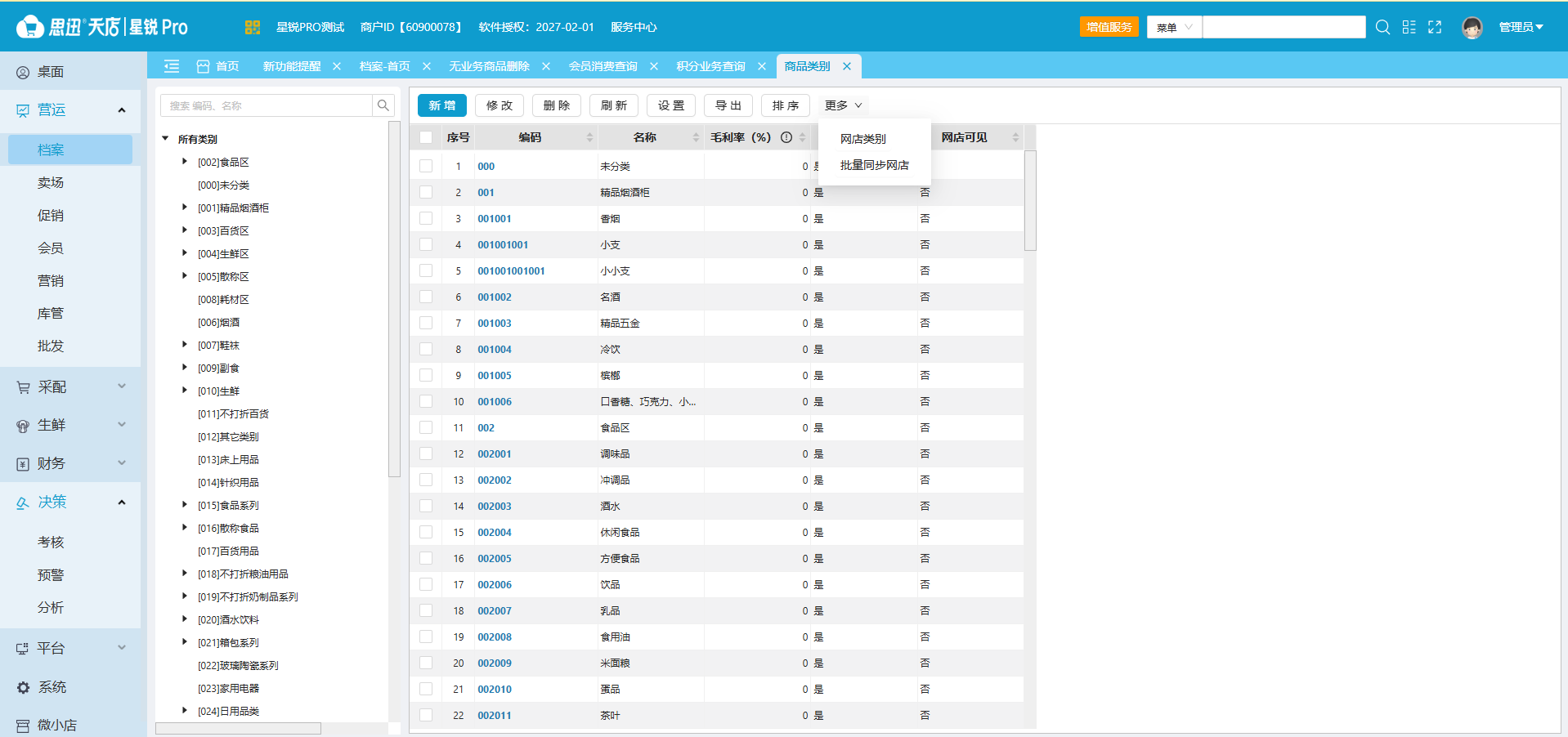This screenshot has width=1568, height=737.
Task: Open the grid list view icon in header
Action: pyautogui.click(x=1409, y=27)
